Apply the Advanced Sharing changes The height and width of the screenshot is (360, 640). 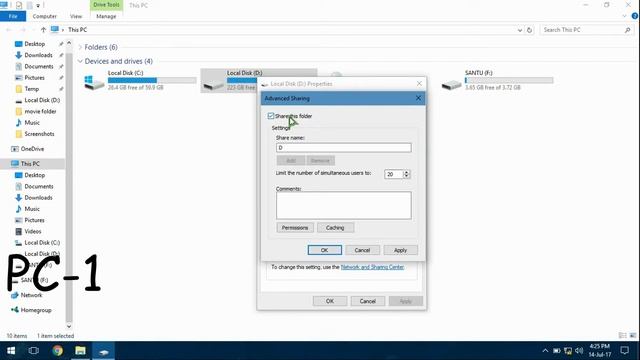pyautogui.click(x=400, y=250)
